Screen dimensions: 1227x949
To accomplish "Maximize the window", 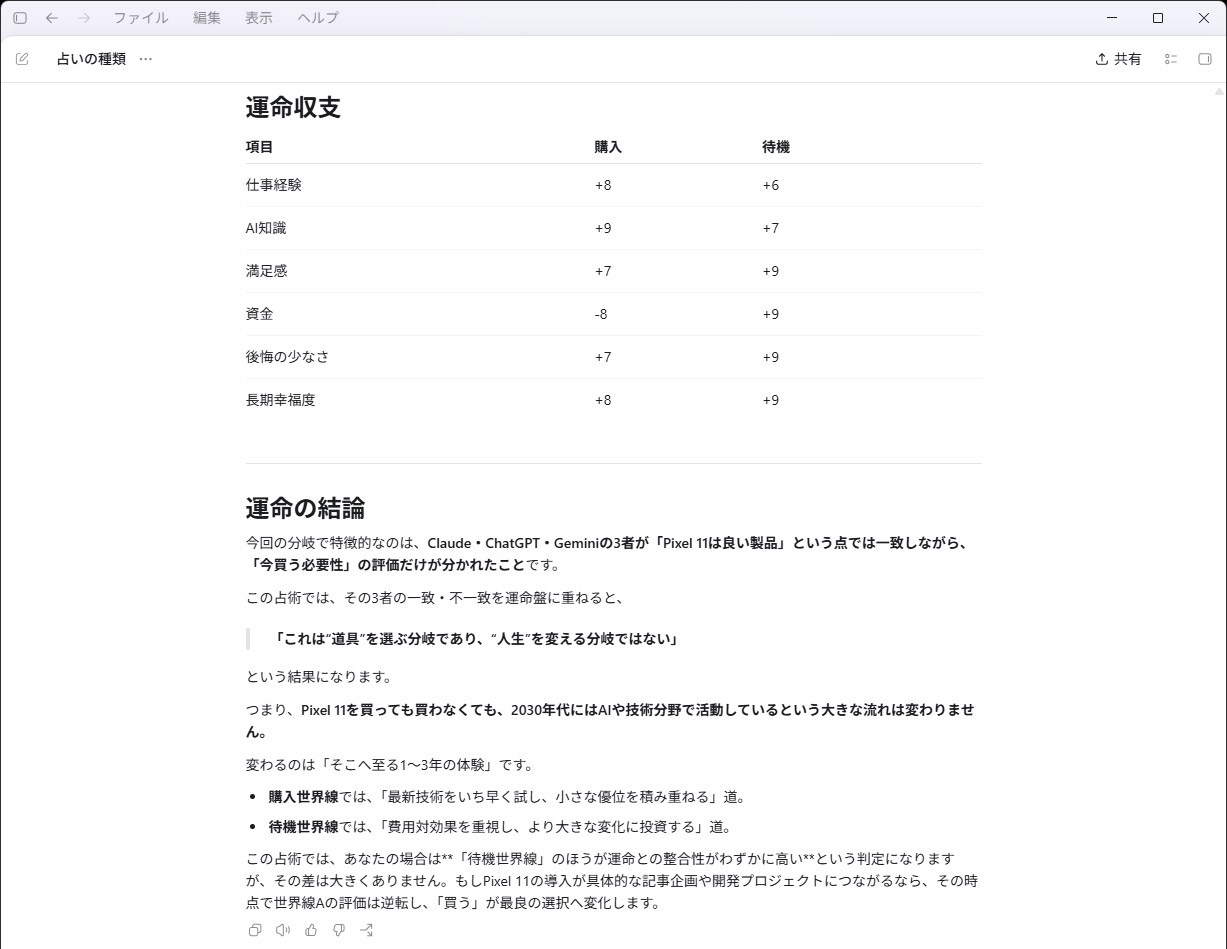I will pyautogui.click(x=1158, y=18).
